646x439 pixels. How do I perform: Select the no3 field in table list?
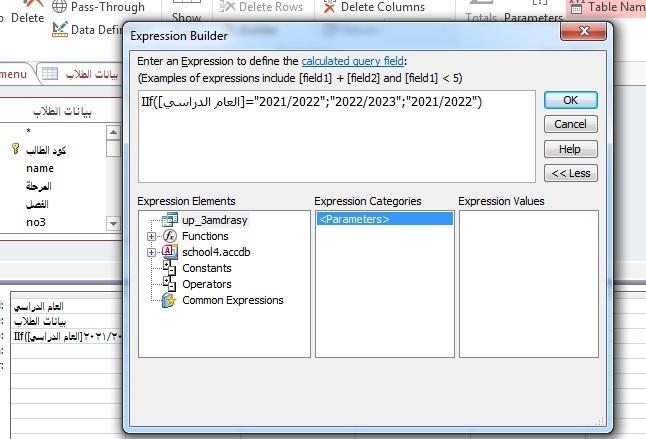[x=36, y=222]
